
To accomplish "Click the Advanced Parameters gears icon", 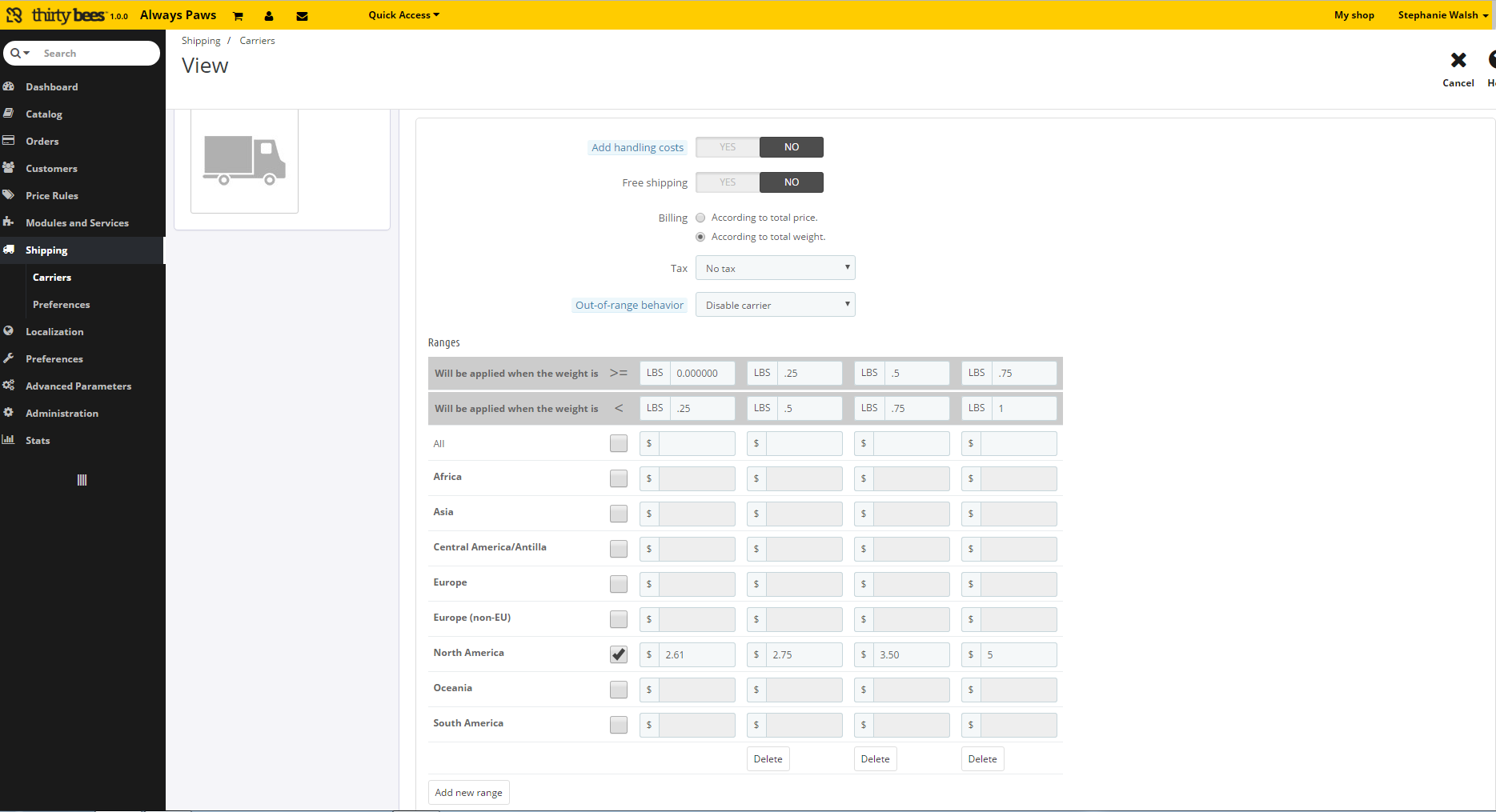I will click(9, 386).
